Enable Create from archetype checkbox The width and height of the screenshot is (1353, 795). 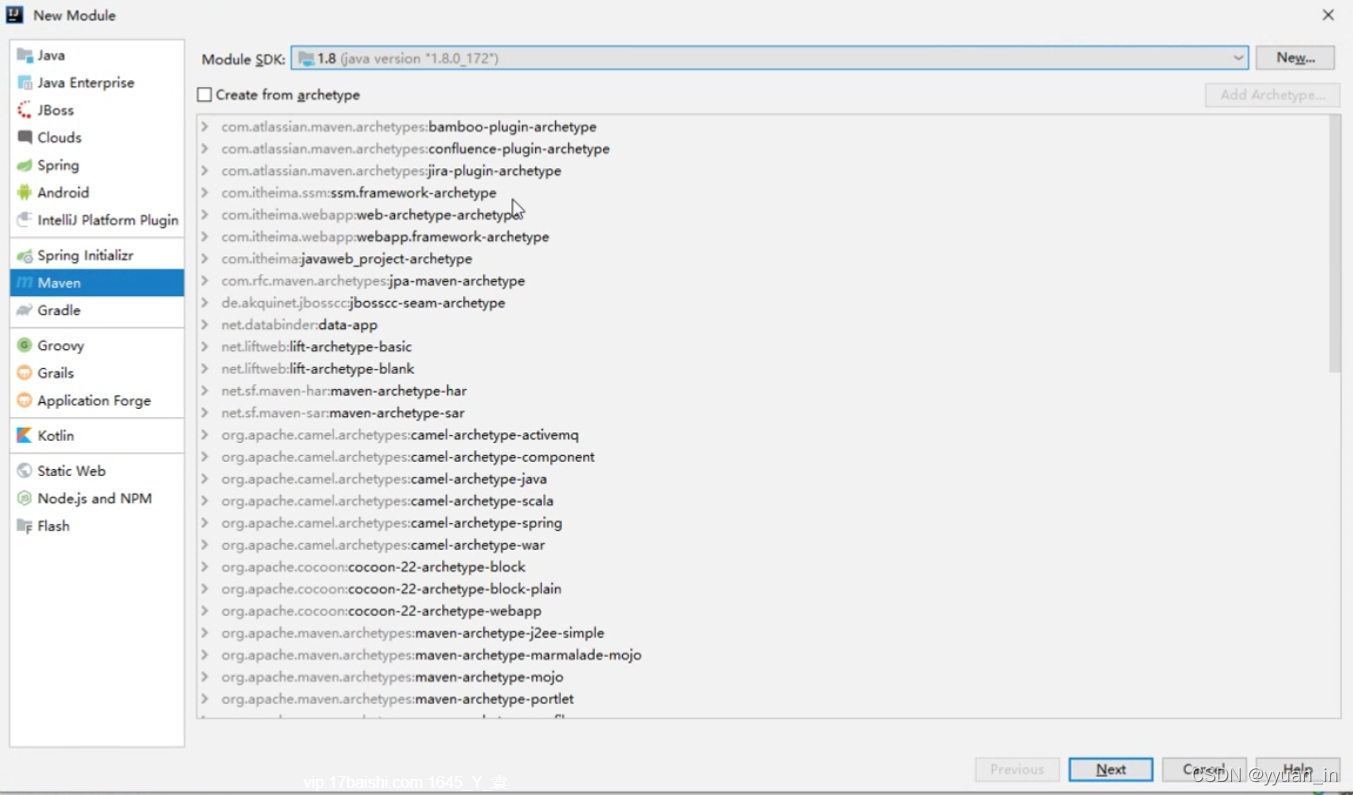205,95
